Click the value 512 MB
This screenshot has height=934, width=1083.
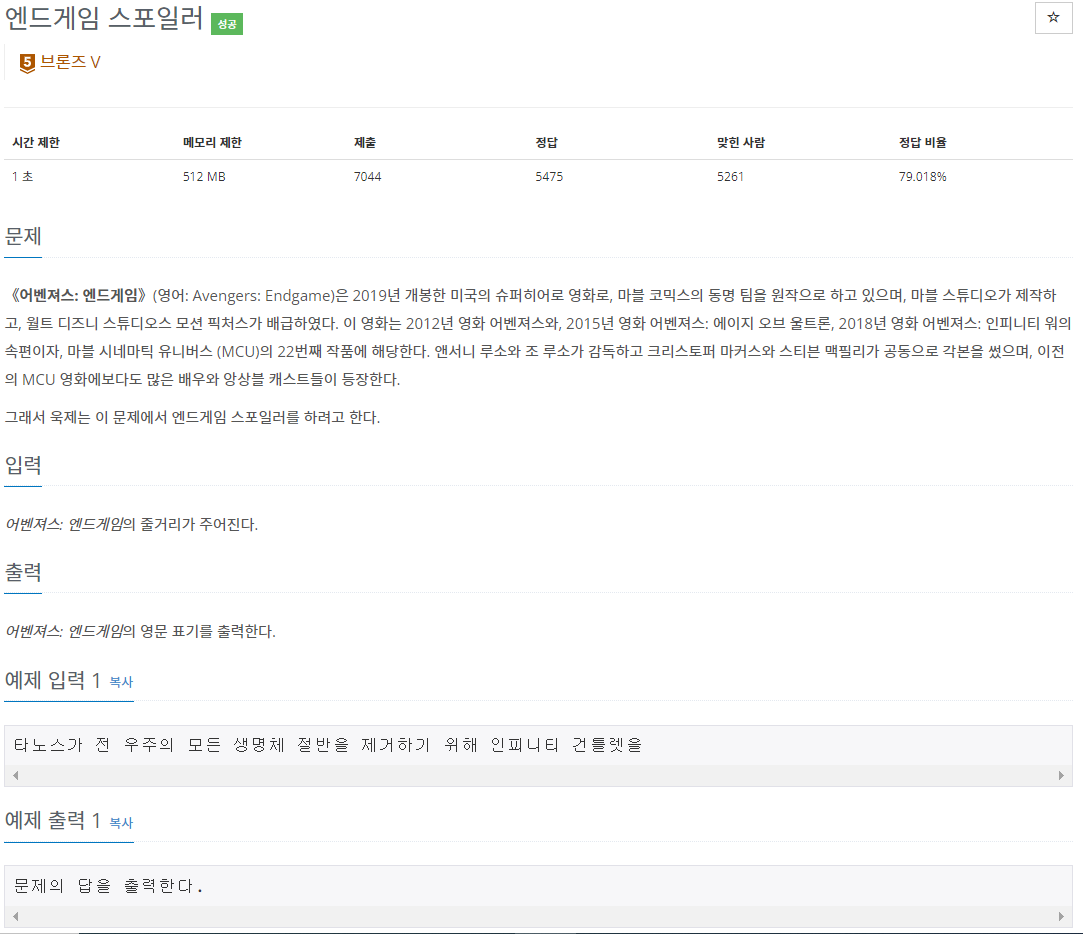[x=204, y=176]
